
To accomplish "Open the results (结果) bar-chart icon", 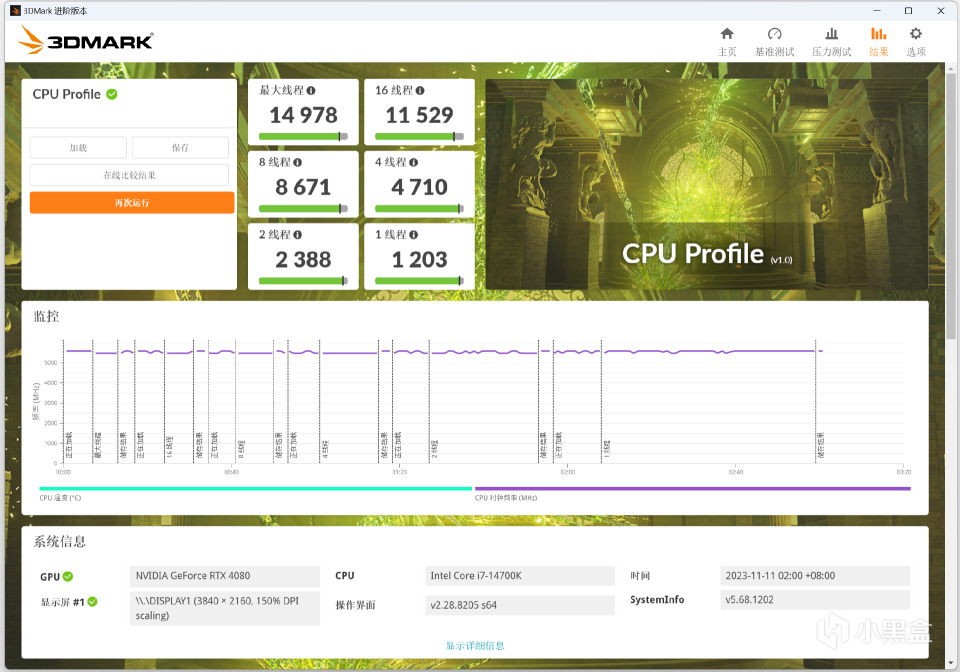I will click(879, 34).
